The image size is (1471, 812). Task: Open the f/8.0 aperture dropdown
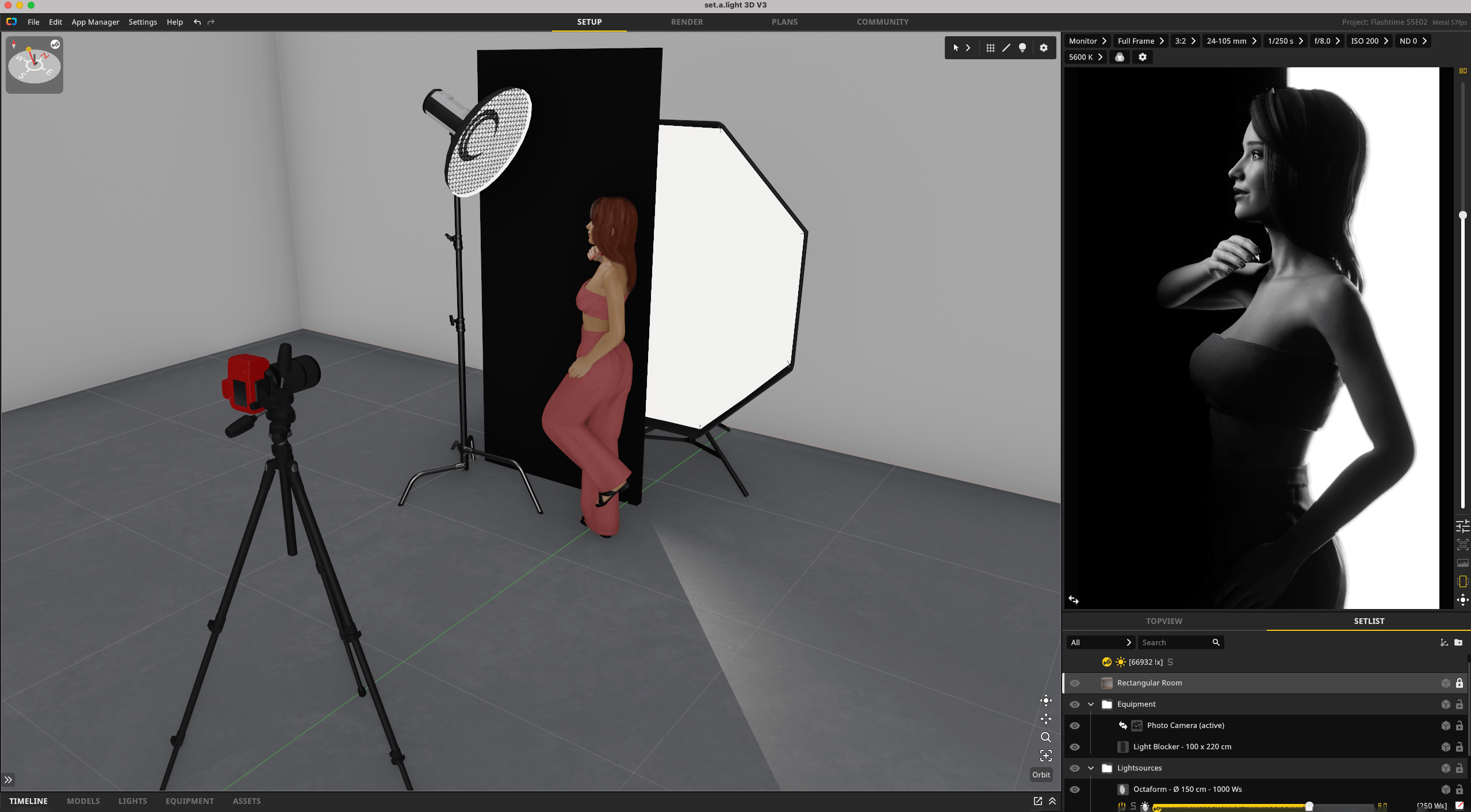click(1327, 41)
